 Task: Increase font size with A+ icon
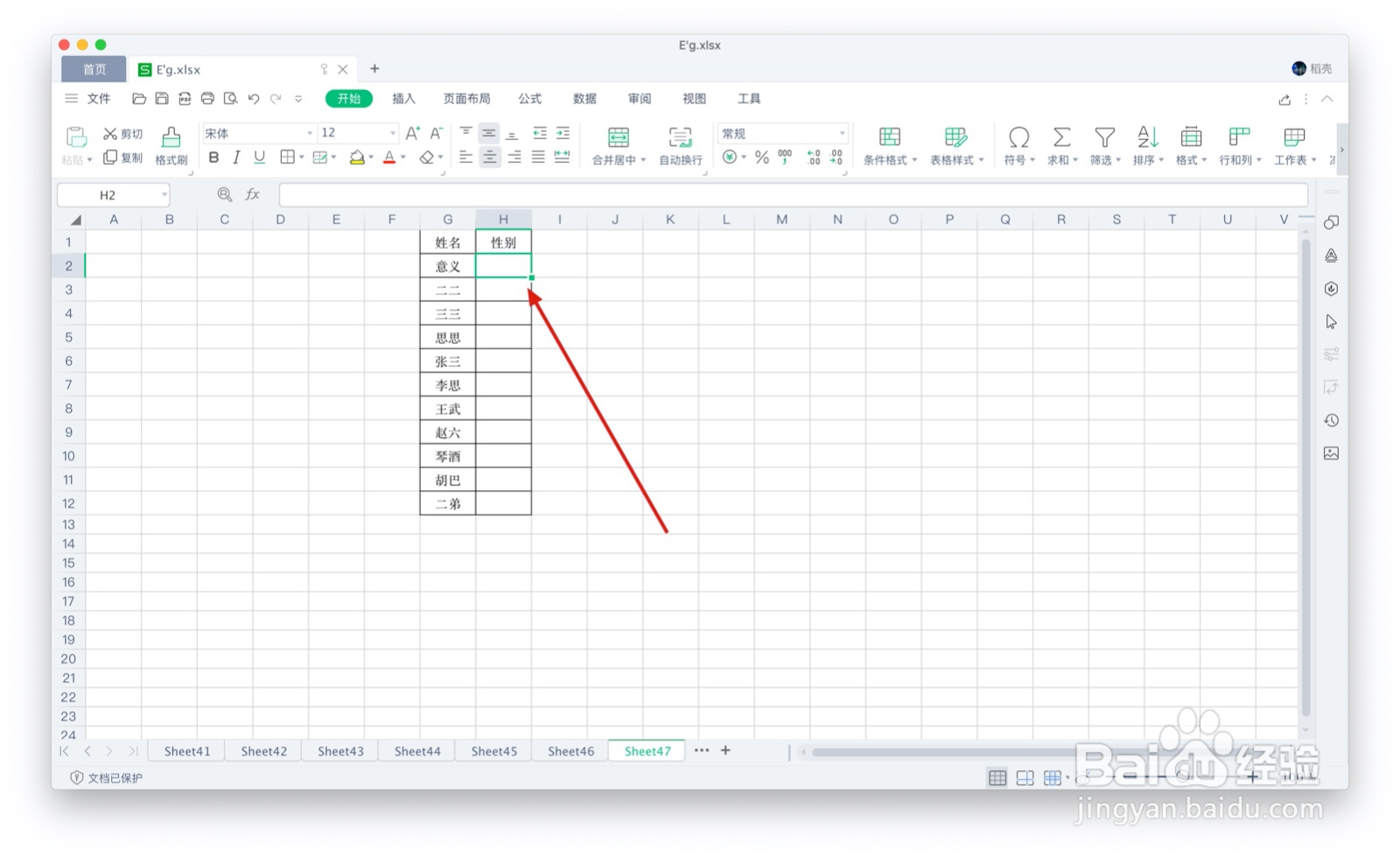(x=413, y=133)
